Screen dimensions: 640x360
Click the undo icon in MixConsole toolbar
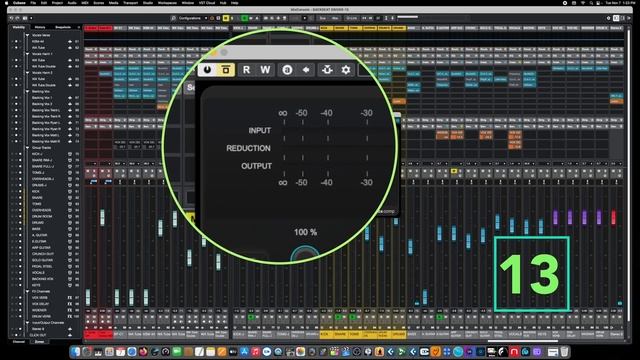click(x=11, y=18)
